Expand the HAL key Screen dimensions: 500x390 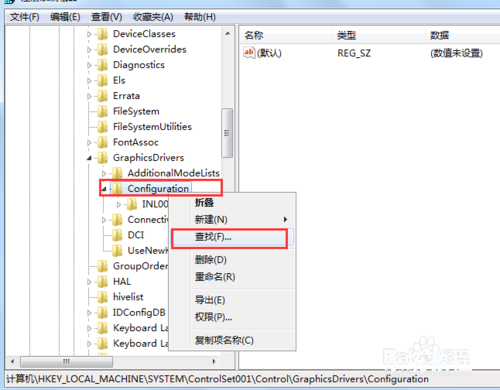pos(89,282)
